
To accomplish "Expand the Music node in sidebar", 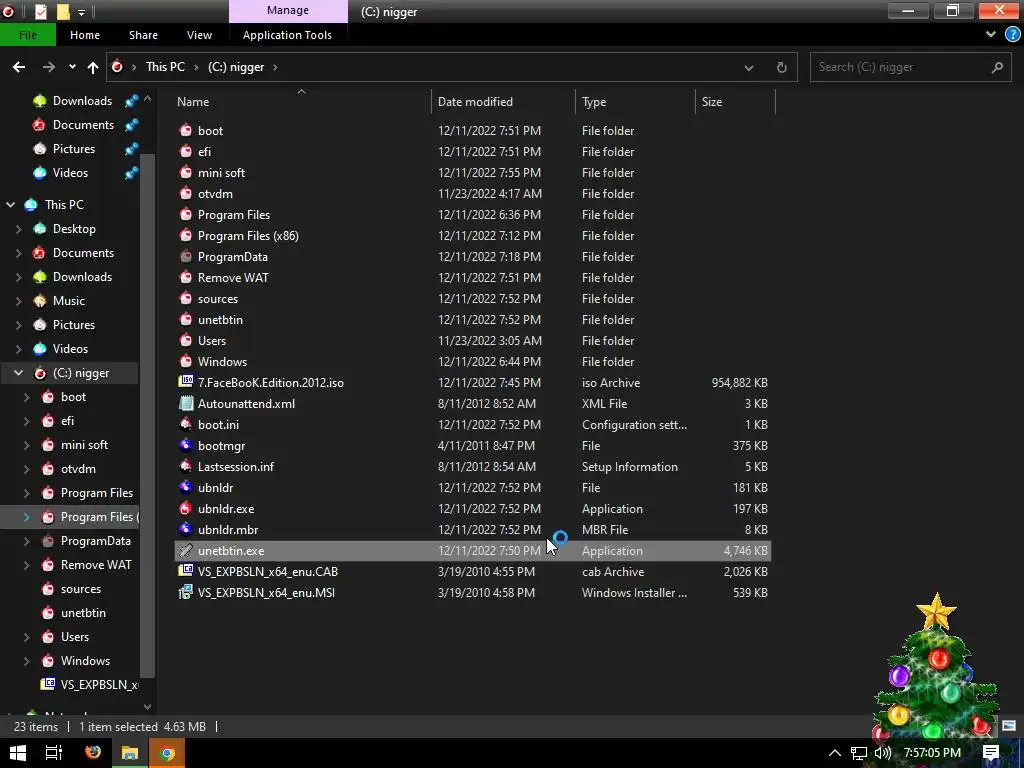I will (18, 301).
